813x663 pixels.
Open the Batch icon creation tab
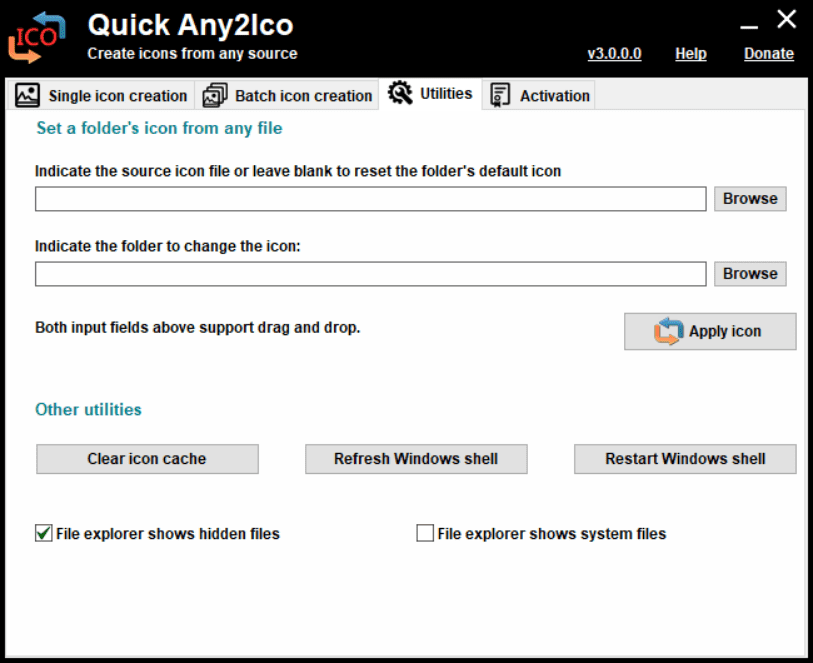(303, 96)
